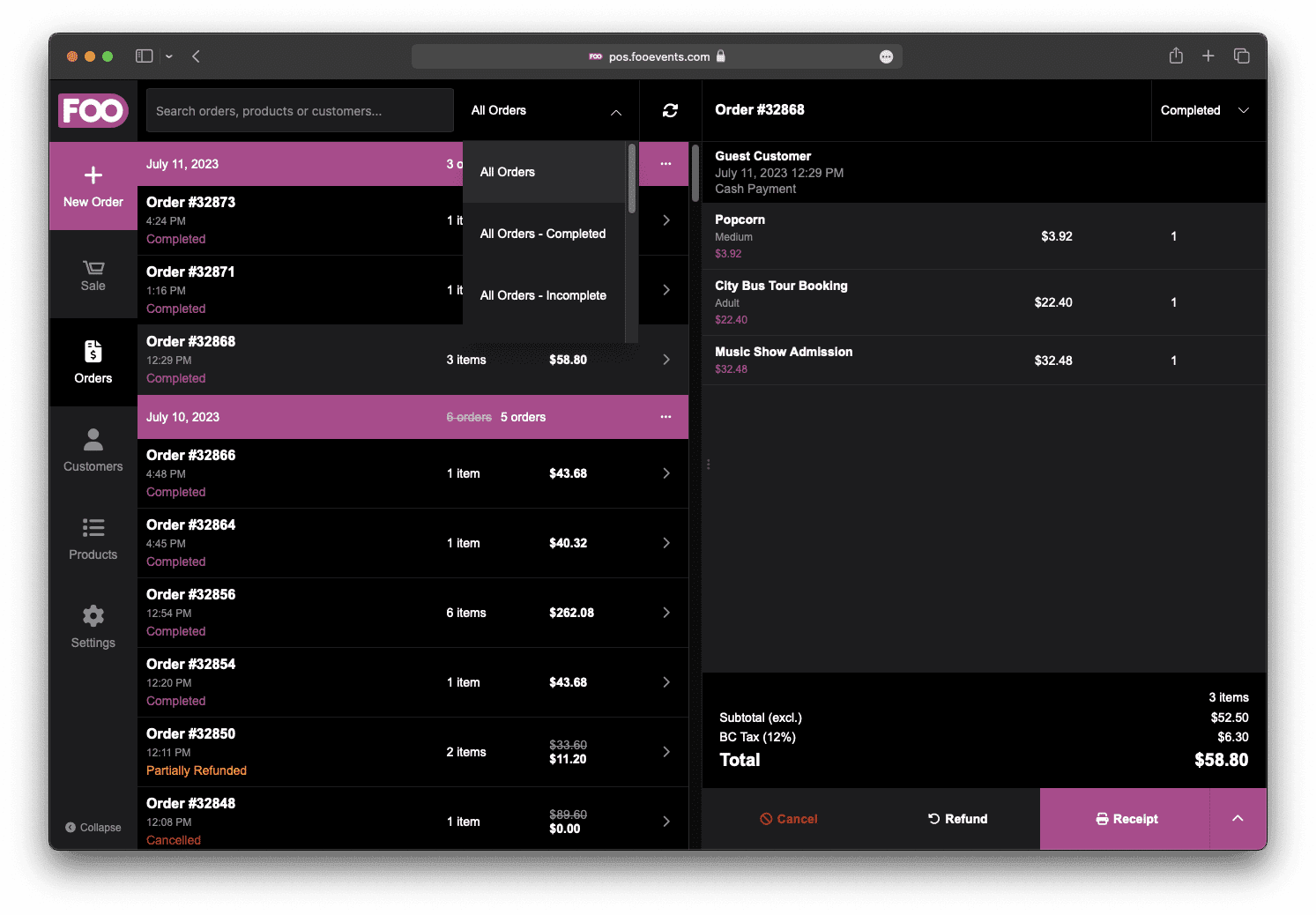Cancel Order #32868
1316x915 pixels.
click(x=788, y=819)
